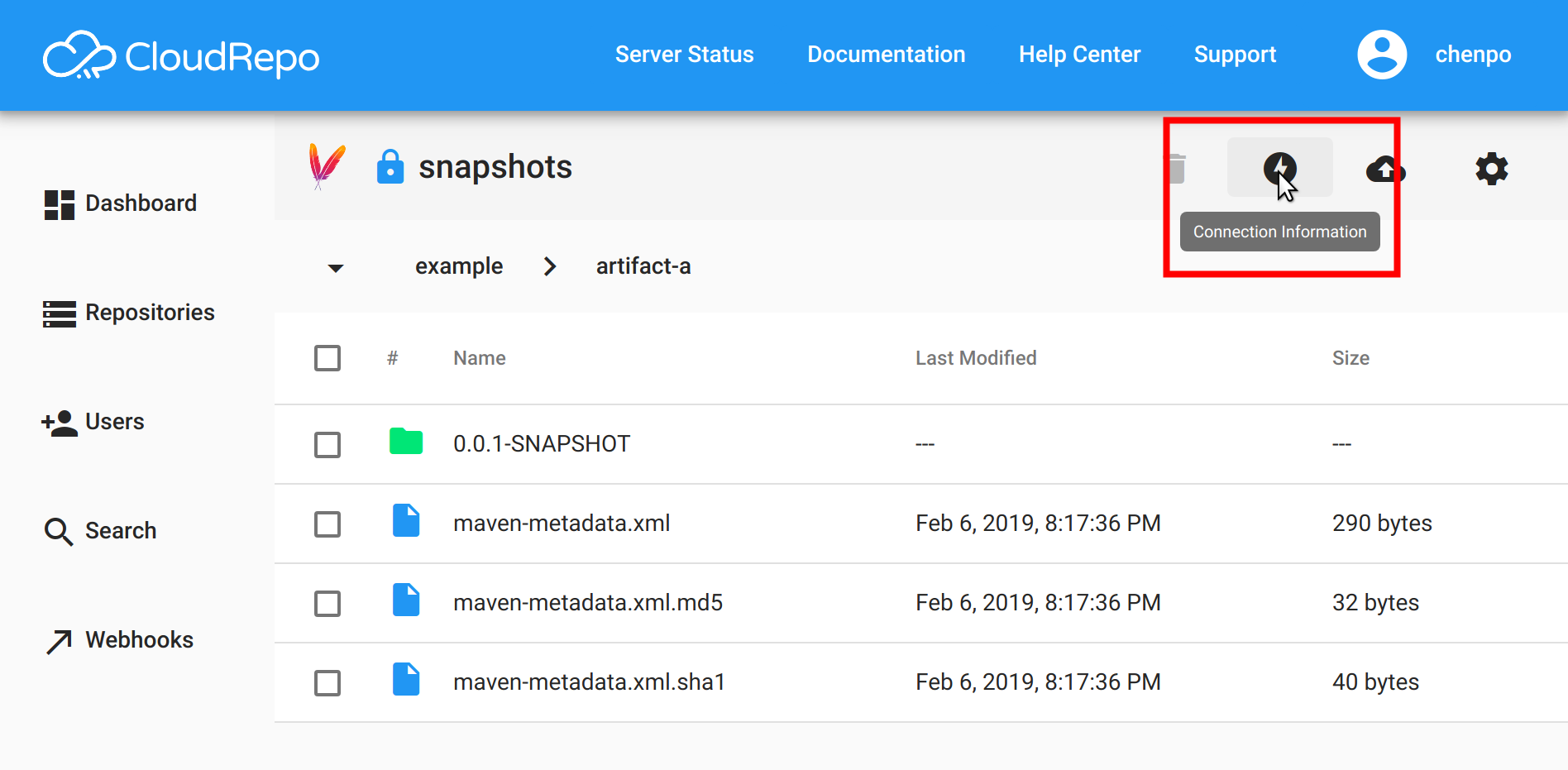
Task: Open the 0.0.1-SNAPSHOT folder name
Action: [542, 444]
